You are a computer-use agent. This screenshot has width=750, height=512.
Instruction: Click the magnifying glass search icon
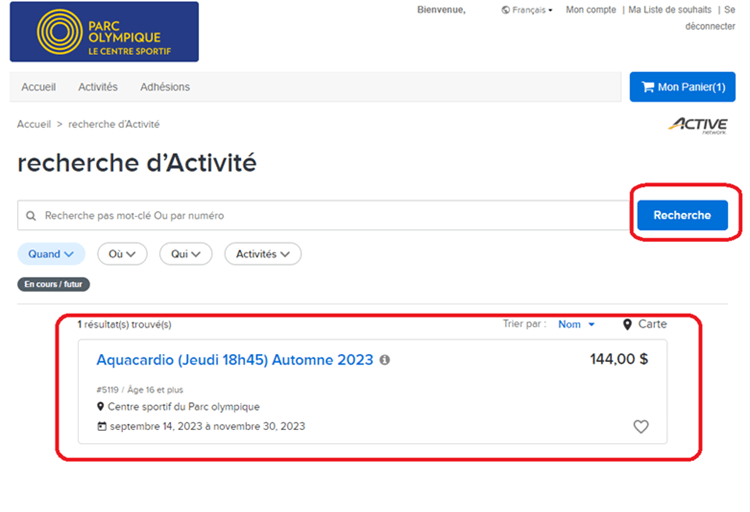[x=31, y=215]
